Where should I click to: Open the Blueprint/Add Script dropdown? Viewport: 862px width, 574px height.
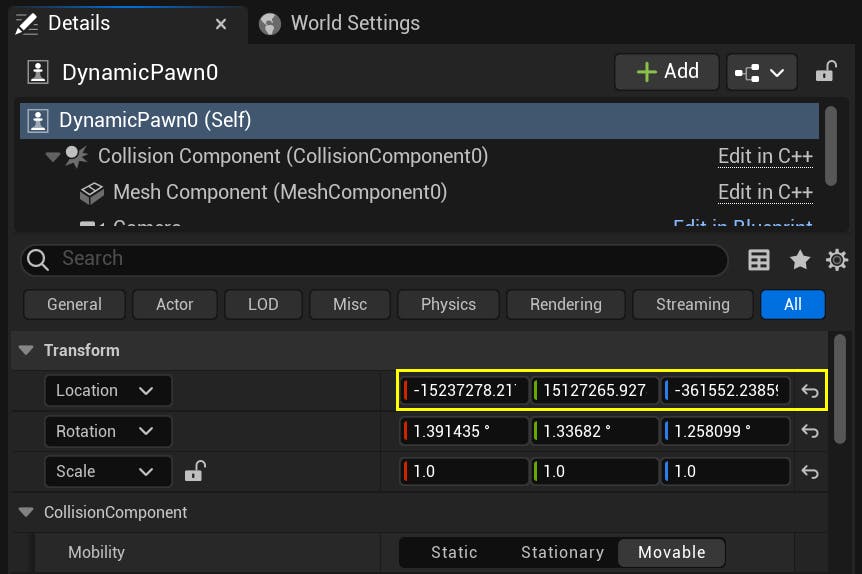coord(761,72)
